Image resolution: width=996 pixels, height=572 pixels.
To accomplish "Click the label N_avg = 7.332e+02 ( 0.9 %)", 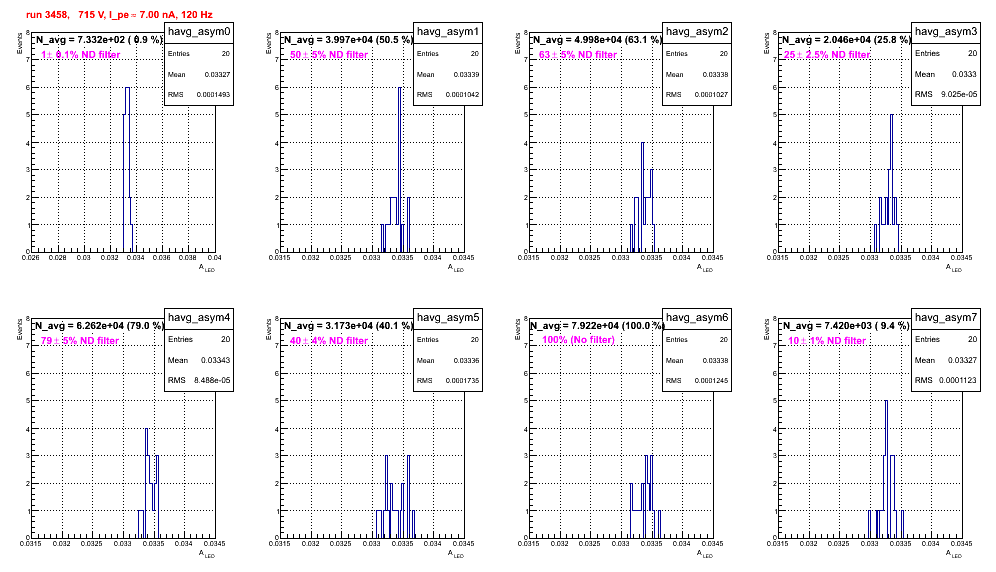I will [98, 39].
